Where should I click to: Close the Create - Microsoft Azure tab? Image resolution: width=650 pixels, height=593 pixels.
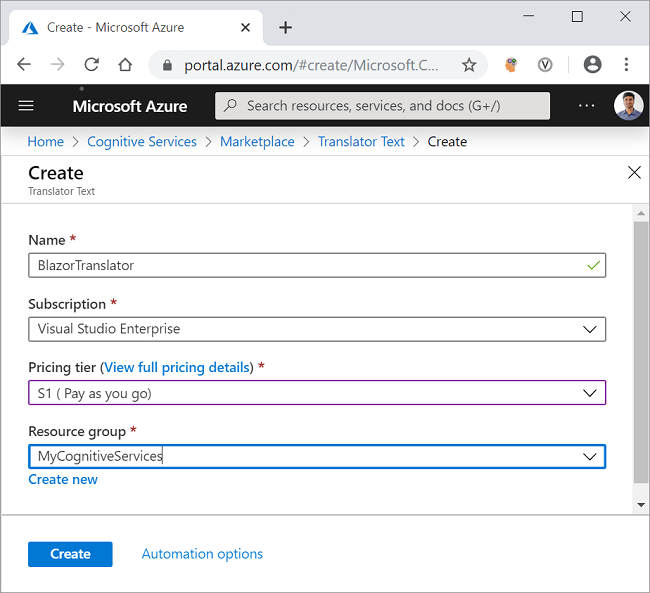(245, 27)
